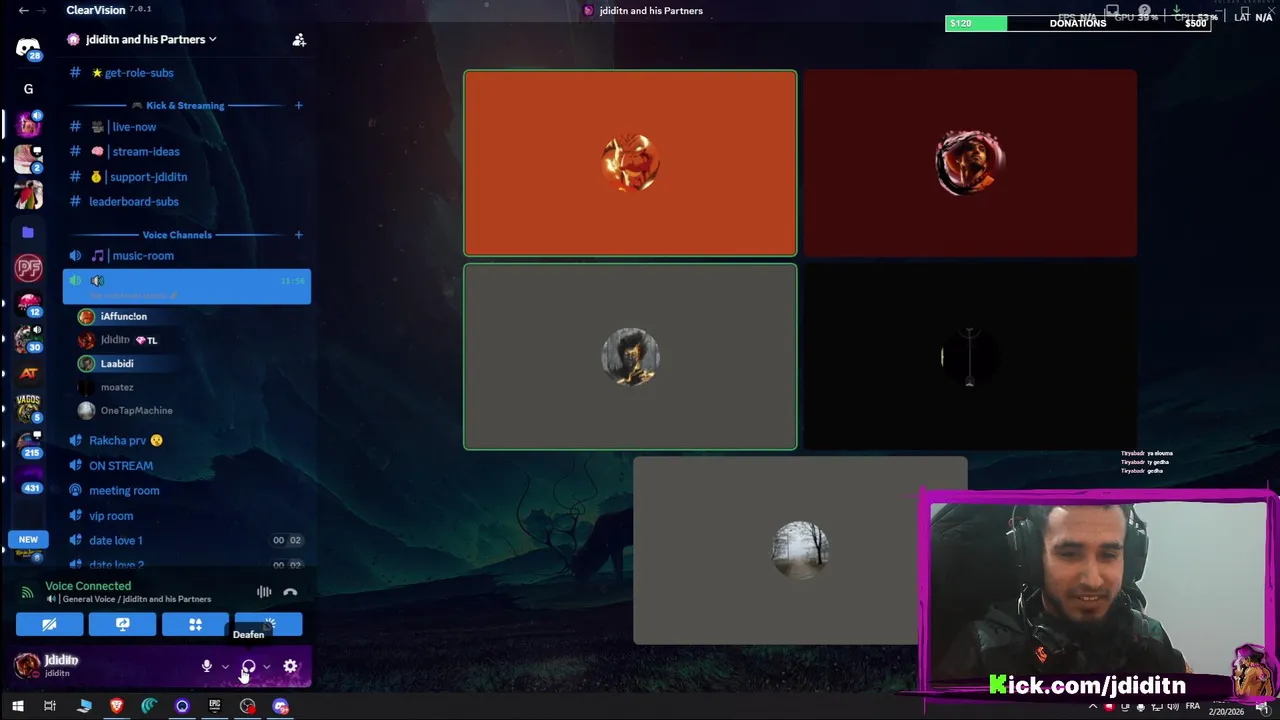The width and height of the screenshot is (1280, 720).
Task: Toggle camera on or off
Action: click(49, 625)
